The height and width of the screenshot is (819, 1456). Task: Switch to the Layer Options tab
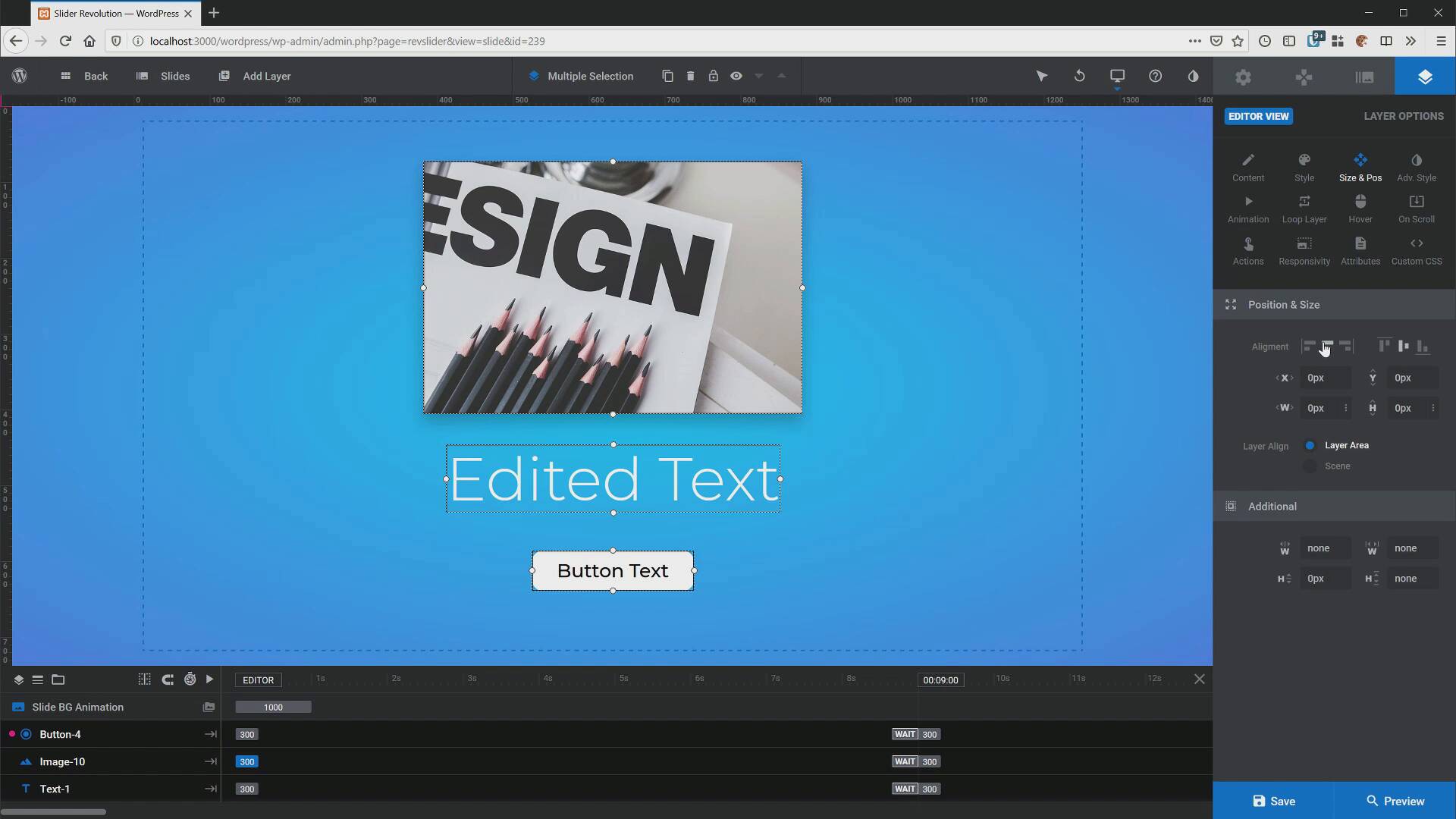coord(1403,116)
